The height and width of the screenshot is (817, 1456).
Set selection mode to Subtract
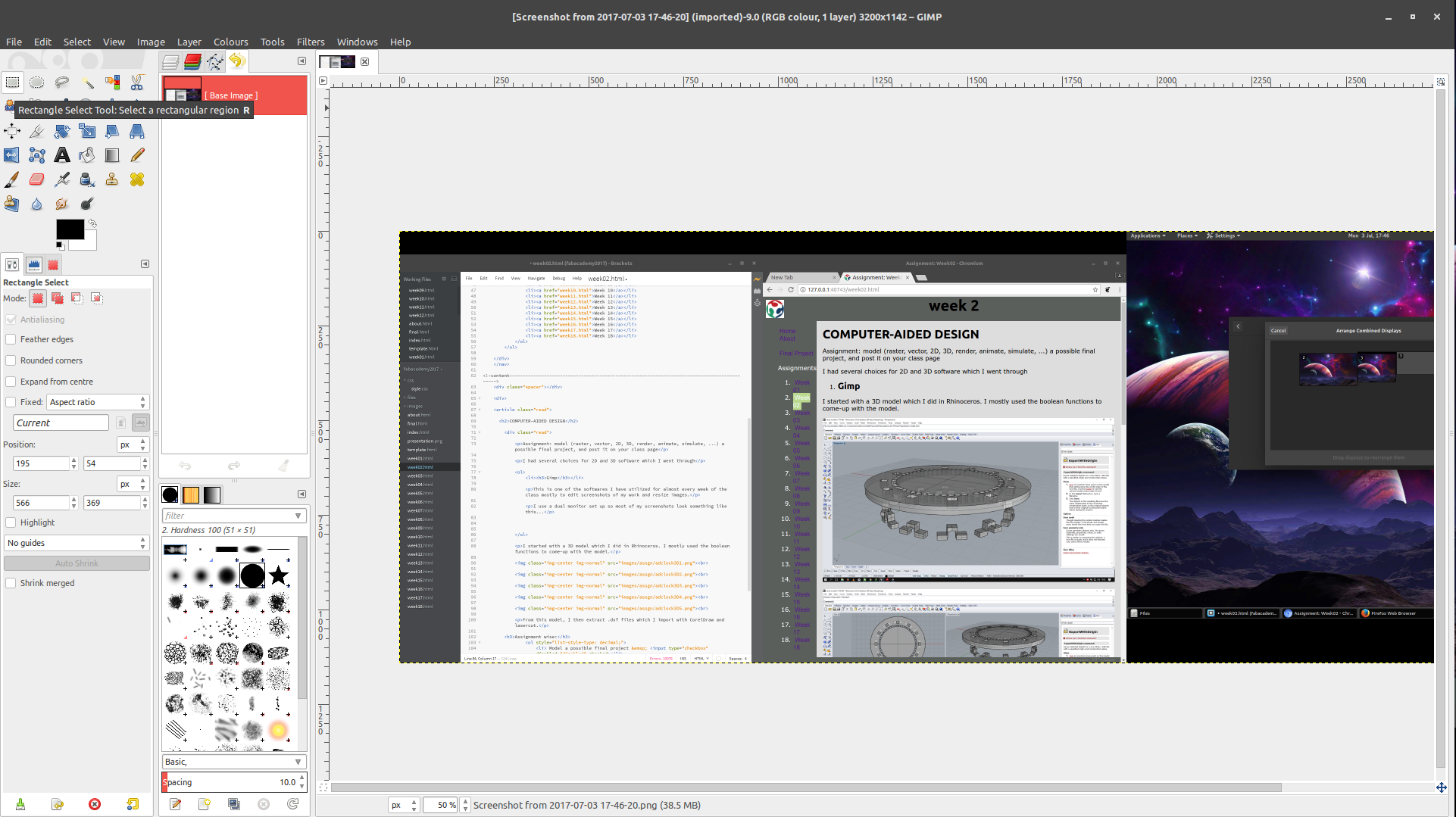coord(77,298)
